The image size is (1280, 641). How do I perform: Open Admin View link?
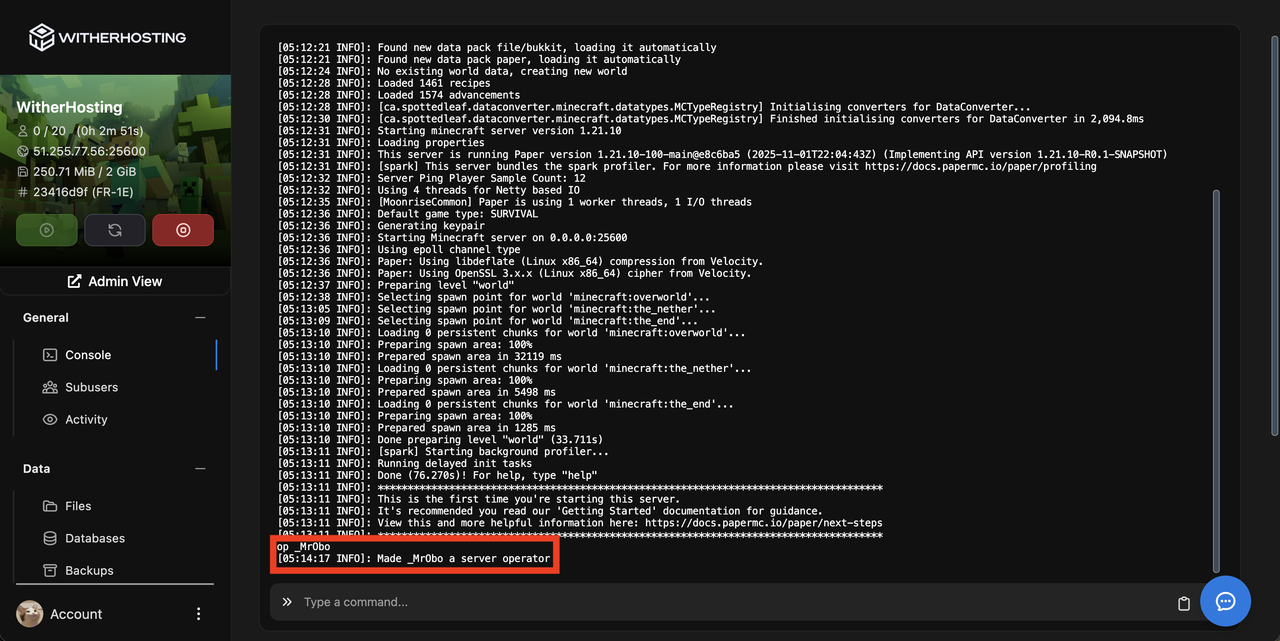click(115, 281)
